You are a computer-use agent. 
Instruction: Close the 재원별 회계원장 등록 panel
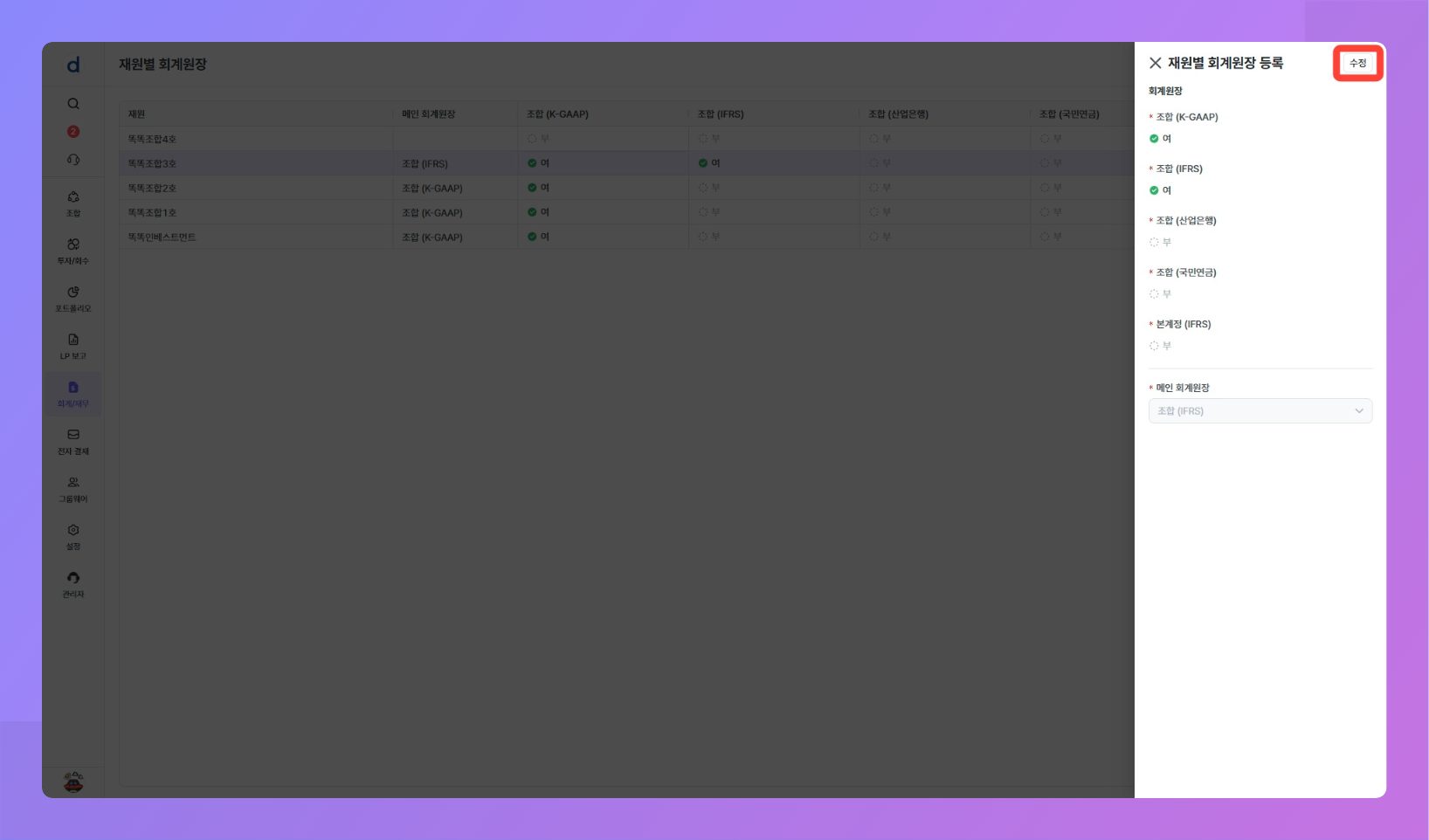[1155, 63]
